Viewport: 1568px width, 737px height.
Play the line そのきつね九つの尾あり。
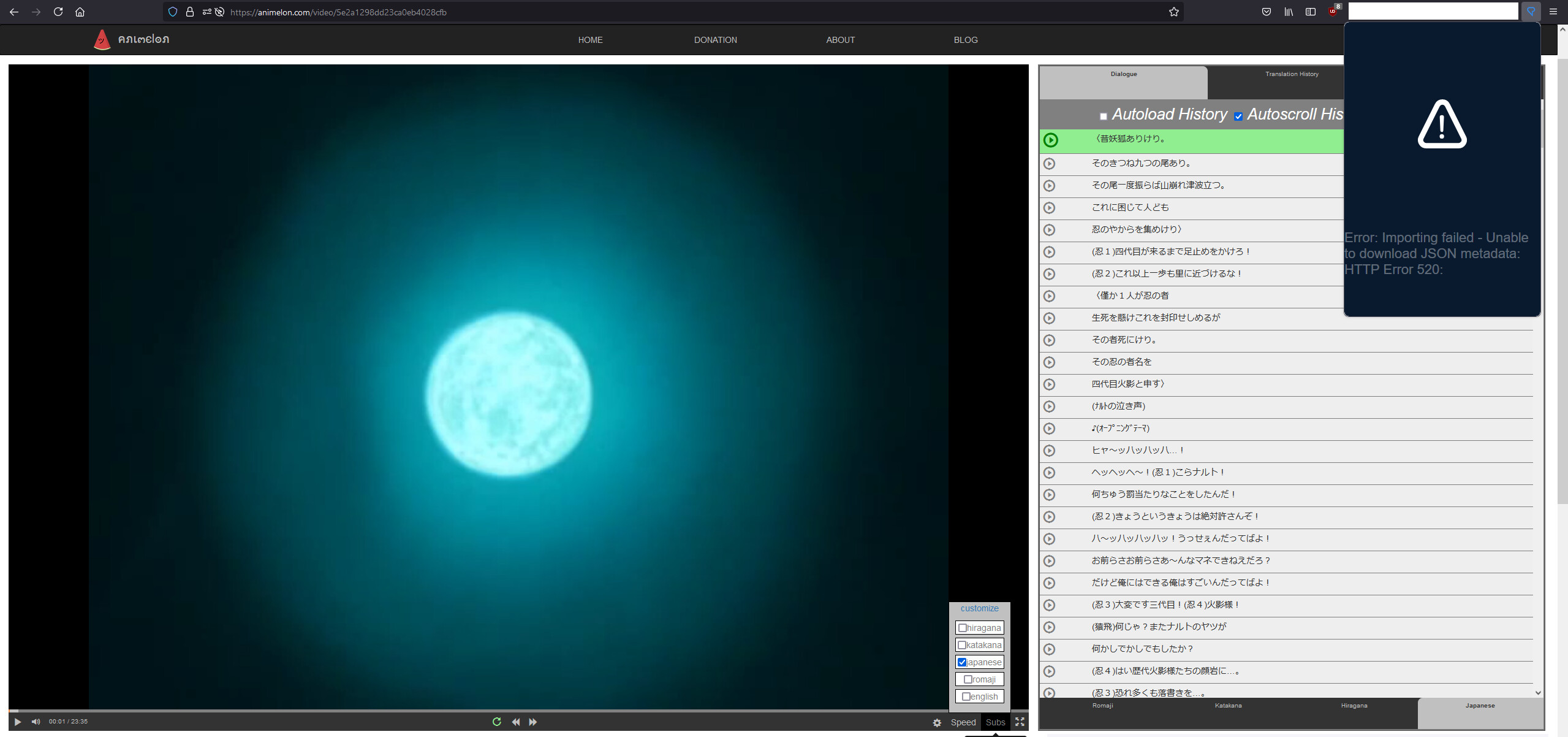[x=1049, y=164]
